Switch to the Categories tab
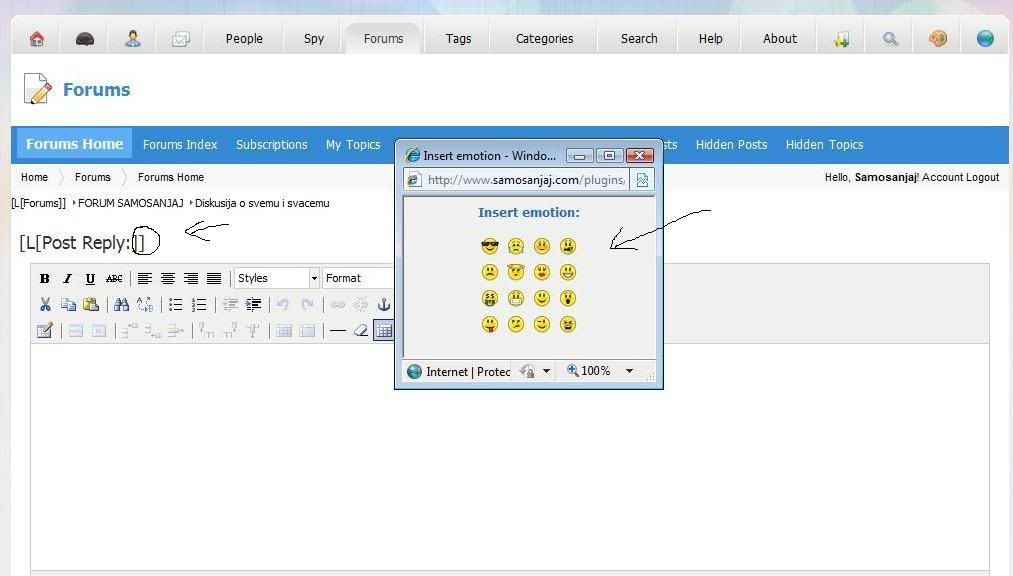 tap(544, 39)
